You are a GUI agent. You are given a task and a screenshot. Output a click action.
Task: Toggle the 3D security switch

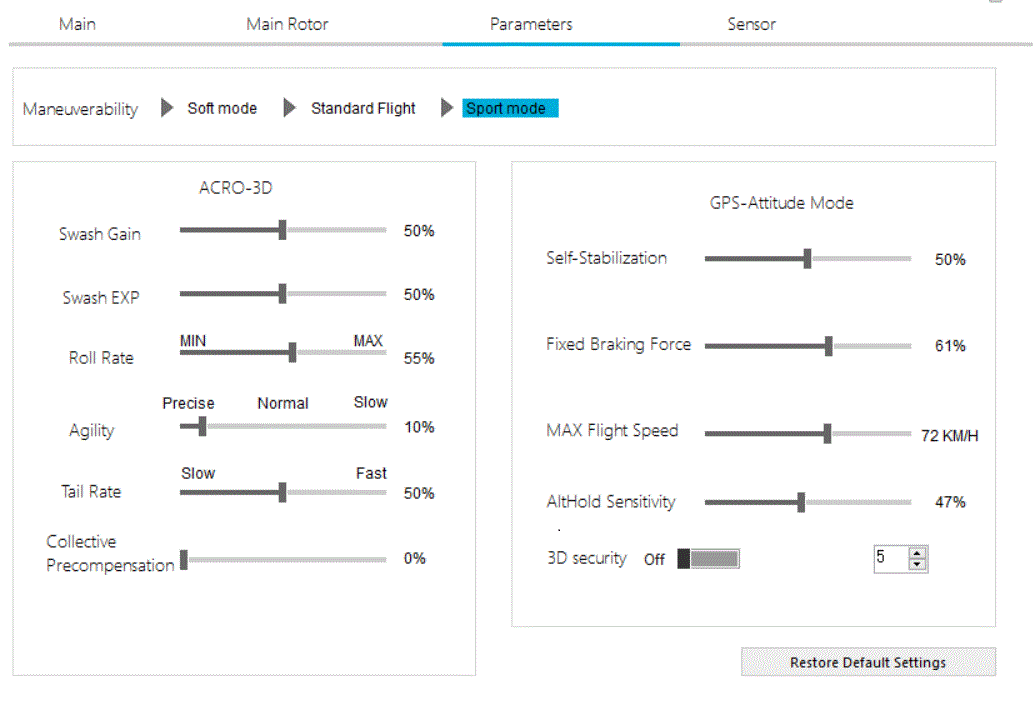[x=708, y=559]
